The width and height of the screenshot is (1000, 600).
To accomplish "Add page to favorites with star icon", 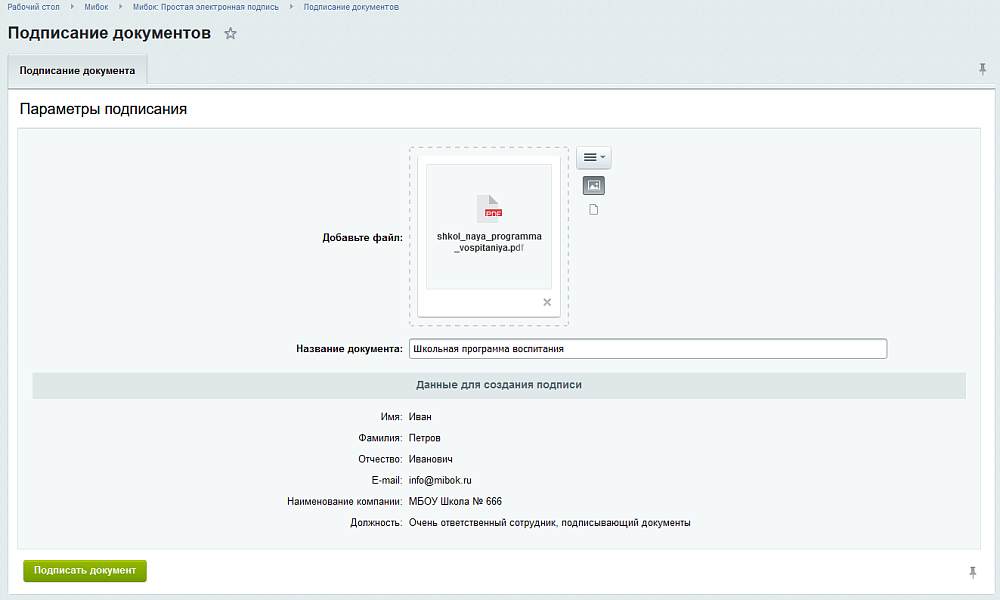I will point(230,34).
